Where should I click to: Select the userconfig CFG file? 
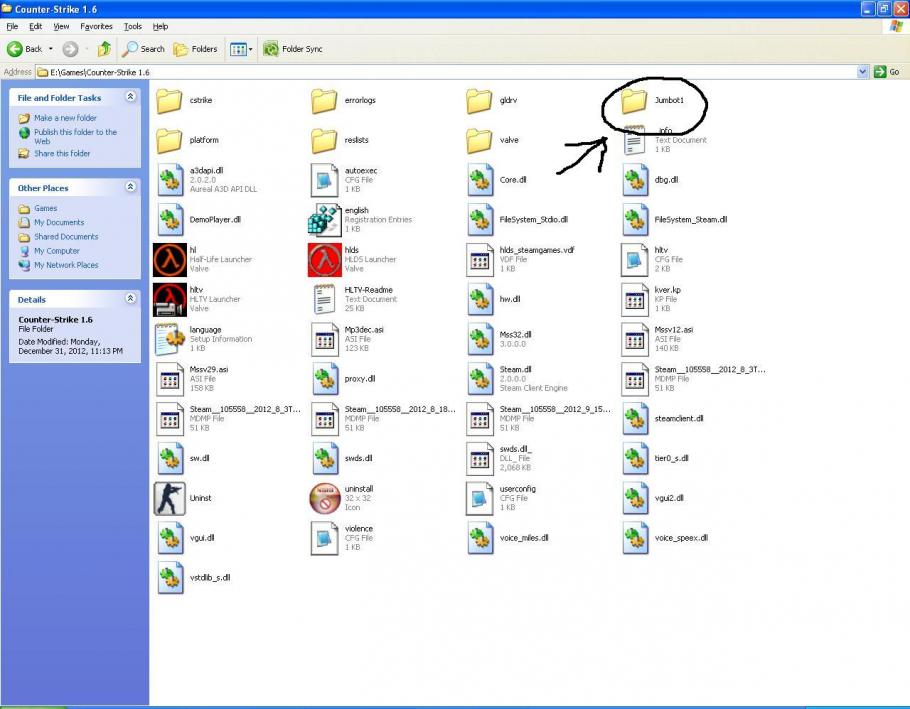(479, 498)
